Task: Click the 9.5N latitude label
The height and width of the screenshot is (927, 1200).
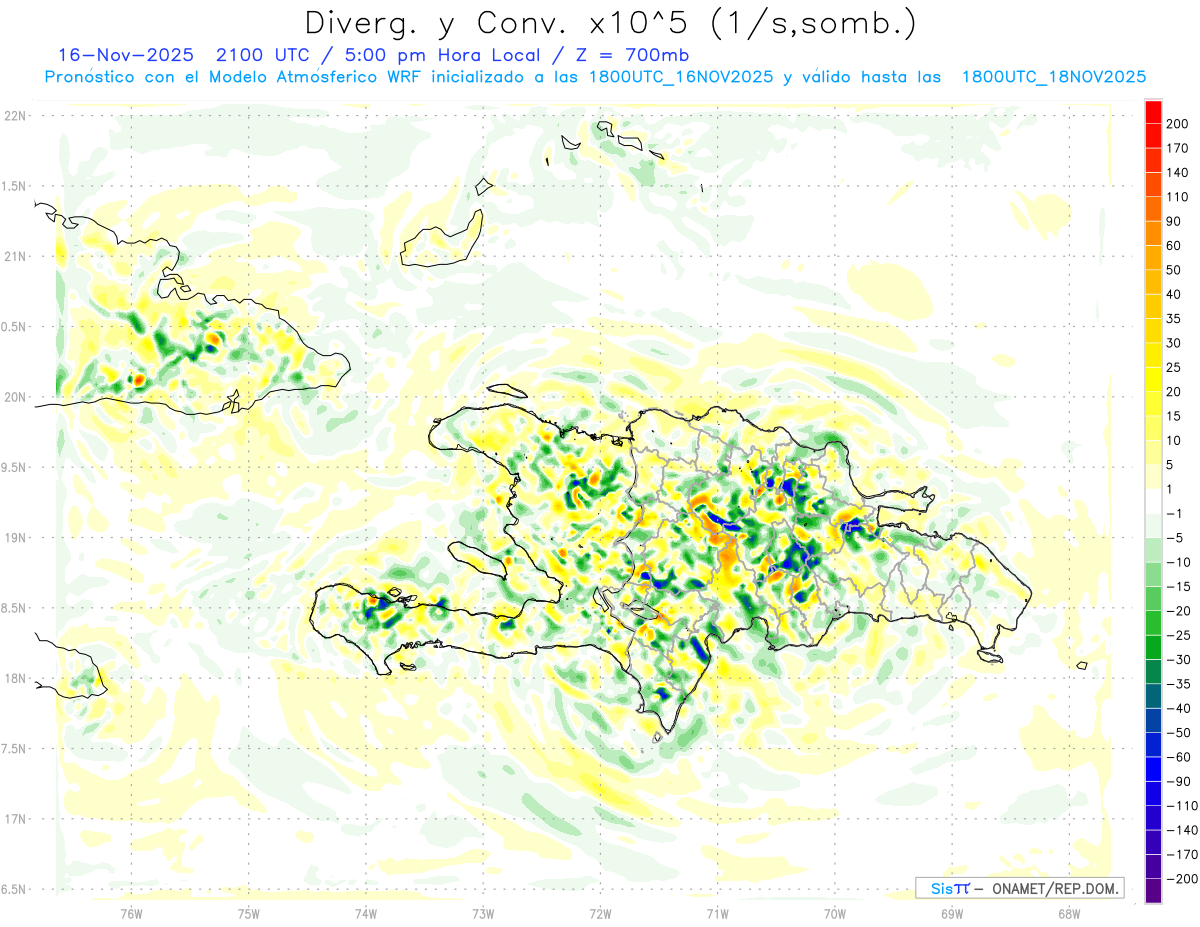Action: click(14, 467)
